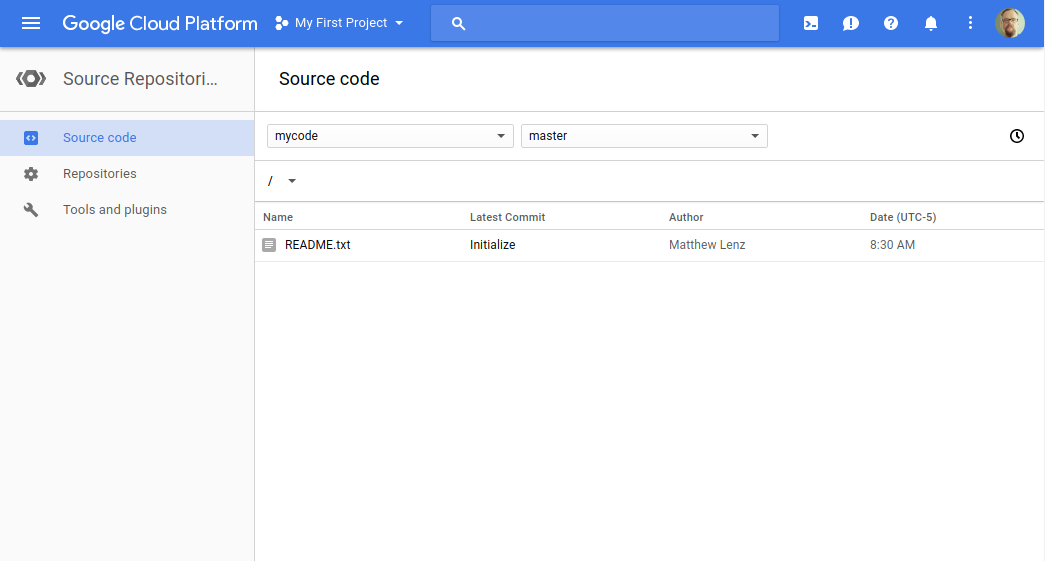Expand the mycode repository dropdown
The height and width of the screenshot is (561, 1045).
click(390, 136)
